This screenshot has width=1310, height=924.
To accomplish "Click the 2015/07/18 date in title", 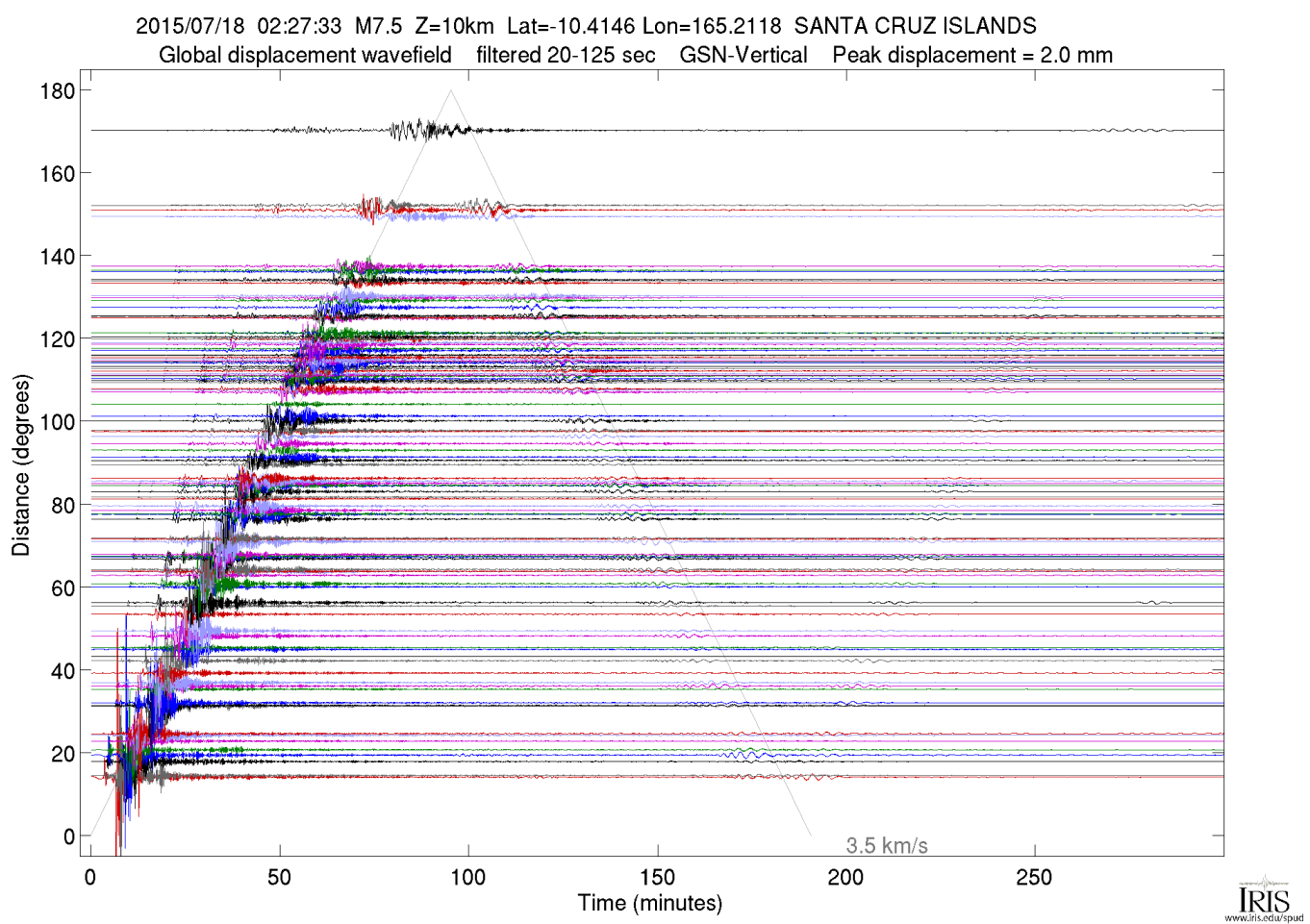I will [189, 26].
